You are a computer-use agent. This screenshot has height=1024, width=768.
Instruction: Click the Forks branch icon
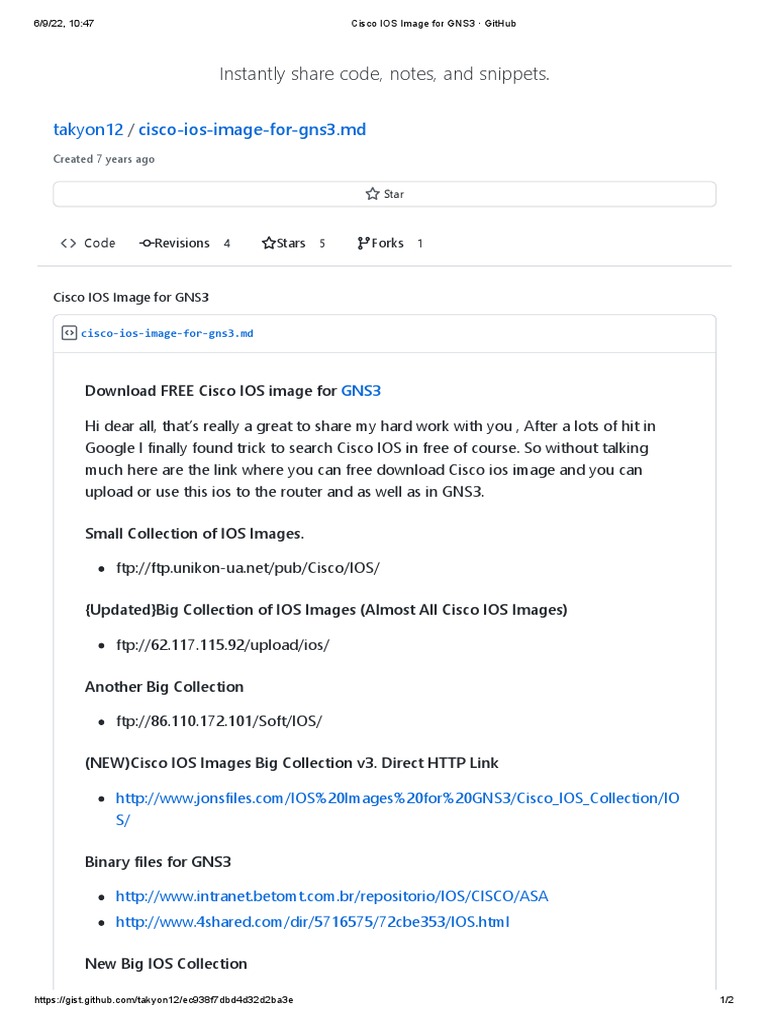coord(363,243)
